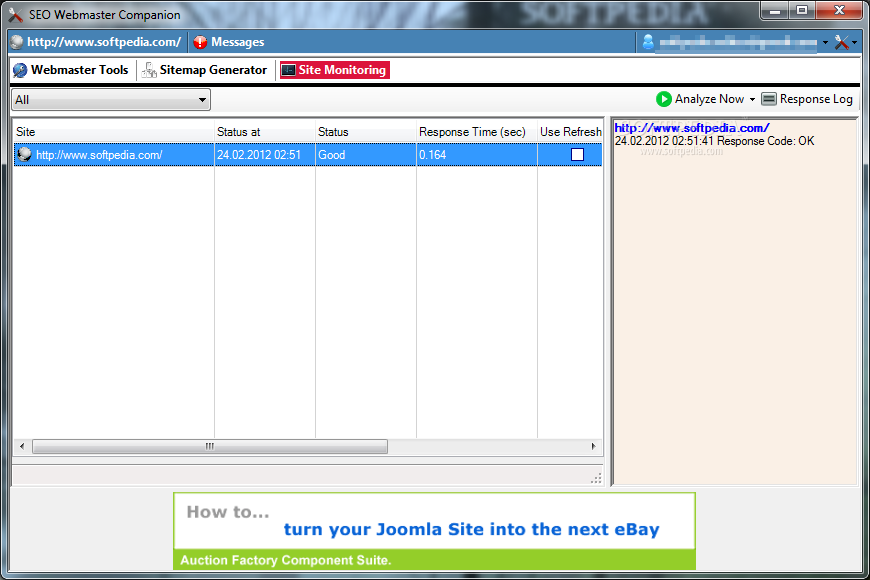Select the http://www.softpedia.com/ site row
The height and width of the screenshot is (580, 870).
coord(308,155)
